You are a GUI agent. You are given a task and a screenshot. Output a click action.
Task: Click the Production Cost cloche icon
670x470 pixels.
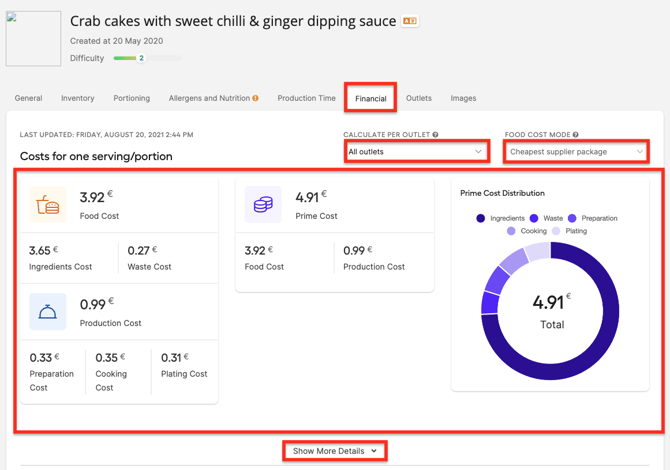click(x=48, y=311)
